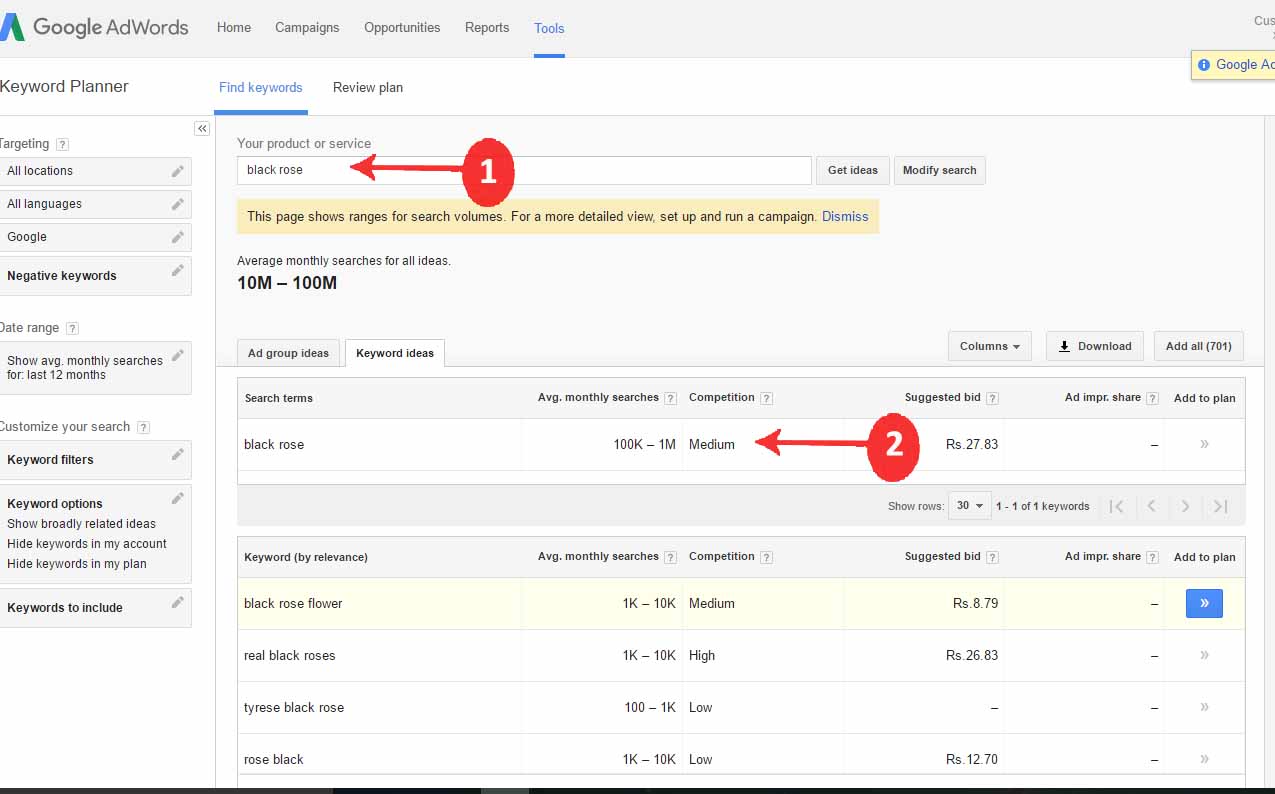Image resolution: width=1275 pixels, height=794 pixels.
Task: Click the product or service input field
Action: click(x=524, y=170)
